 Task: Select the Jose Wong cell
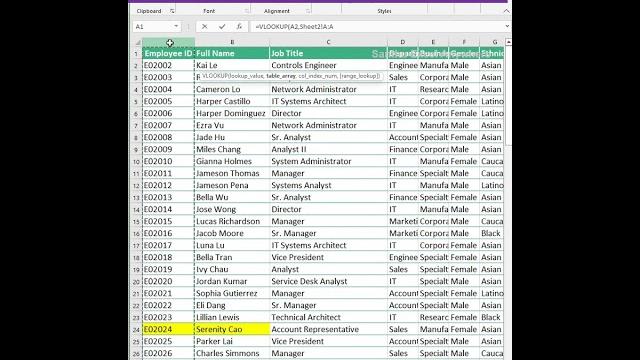coord(232,209)
